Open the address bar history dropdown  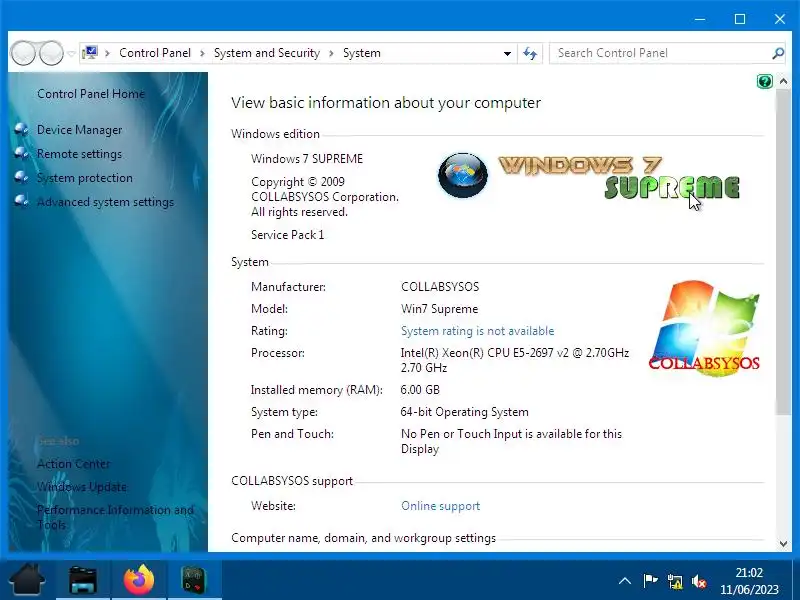coord(507,53)
